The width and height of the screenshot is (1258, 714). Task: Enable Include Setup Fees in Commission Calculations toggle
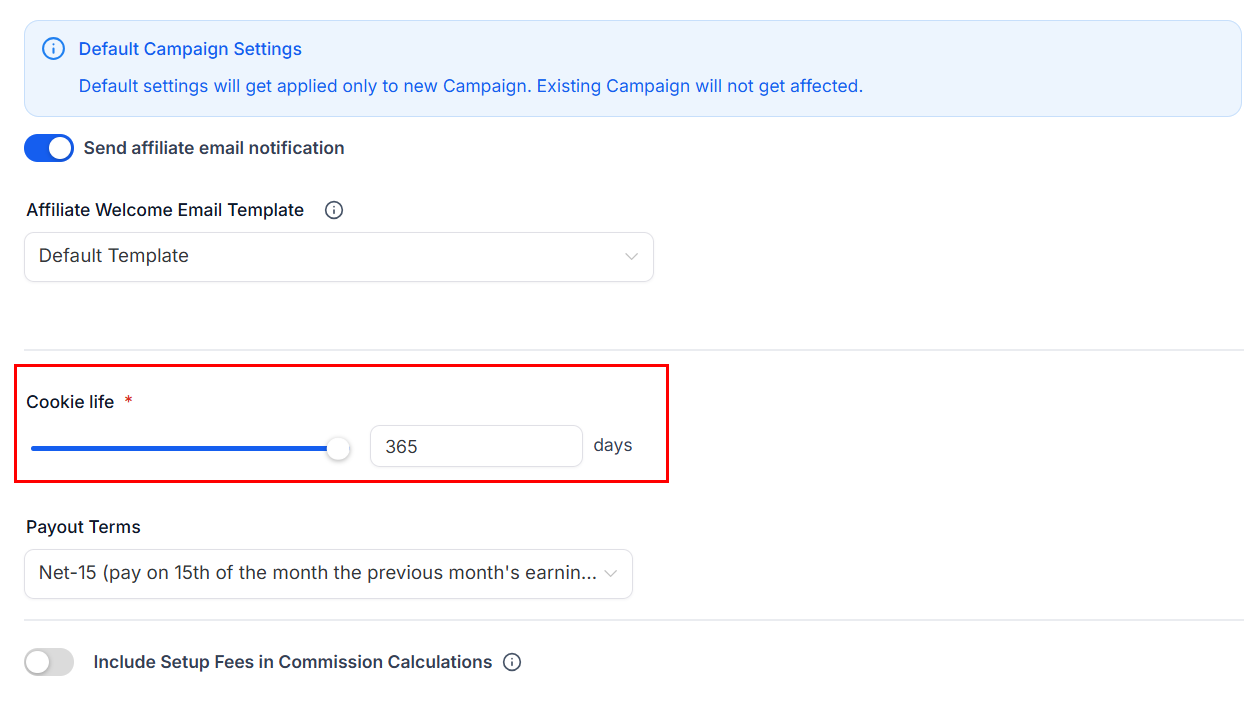pyautogui.click(x=49, y=662)
